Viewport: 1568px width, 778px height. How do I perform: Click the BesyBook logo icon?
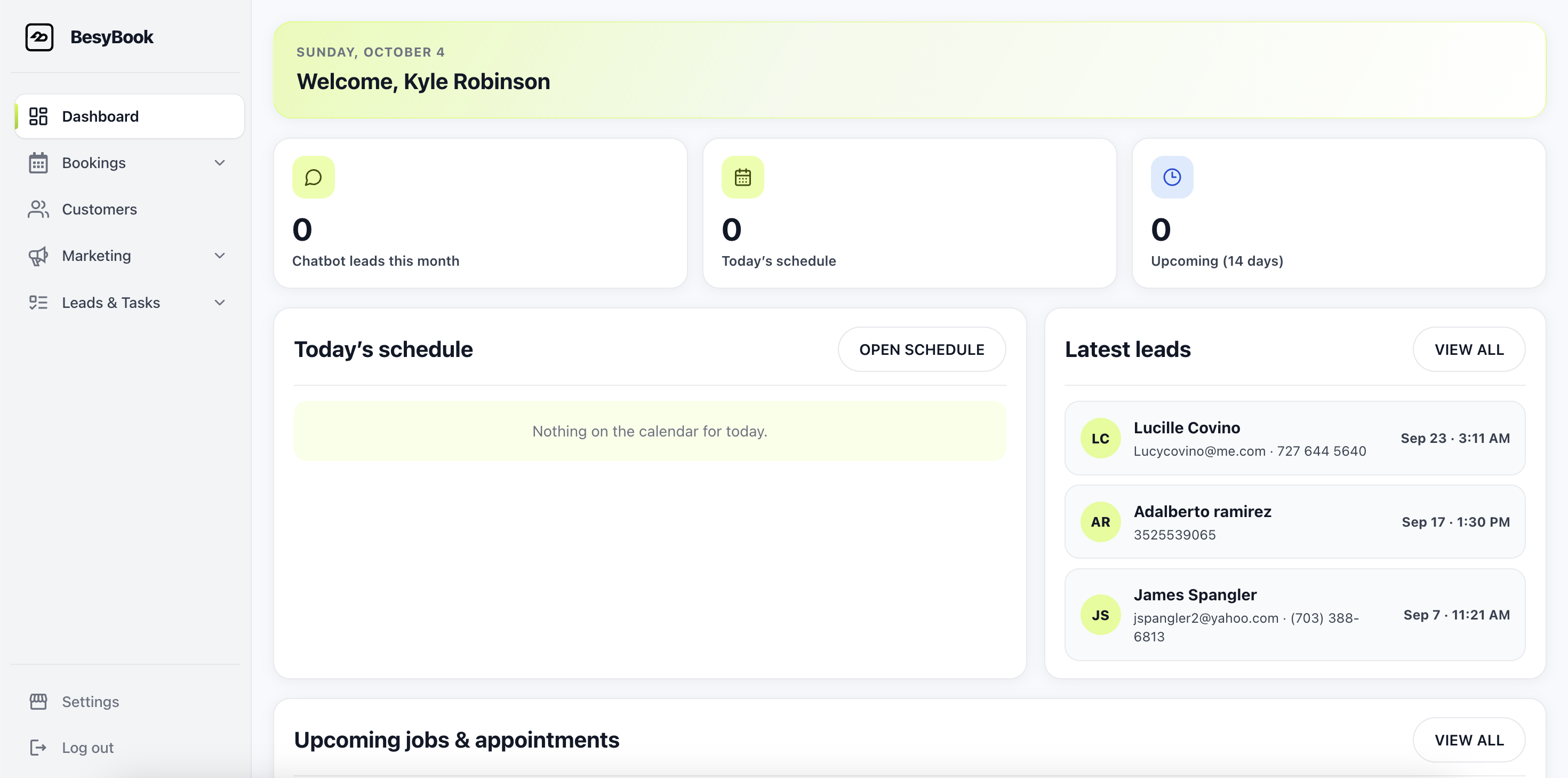[x=39, y=37]
